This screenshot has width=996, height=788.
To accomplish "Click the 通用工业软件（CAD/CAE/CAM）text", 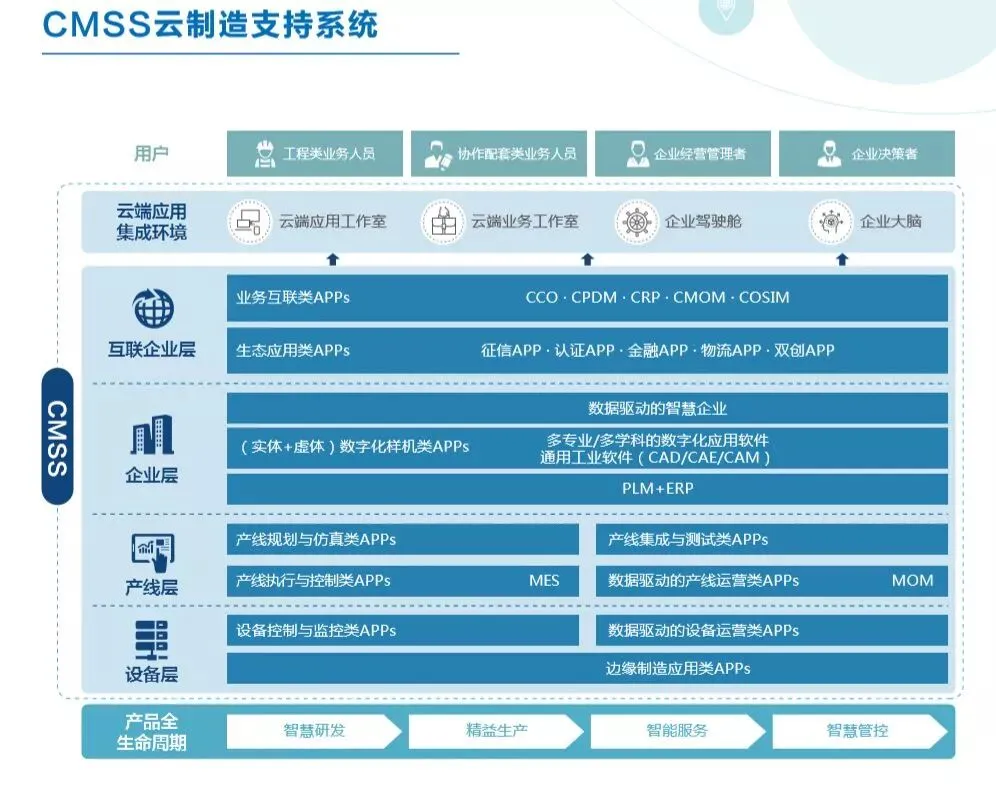I will [655, 458].
